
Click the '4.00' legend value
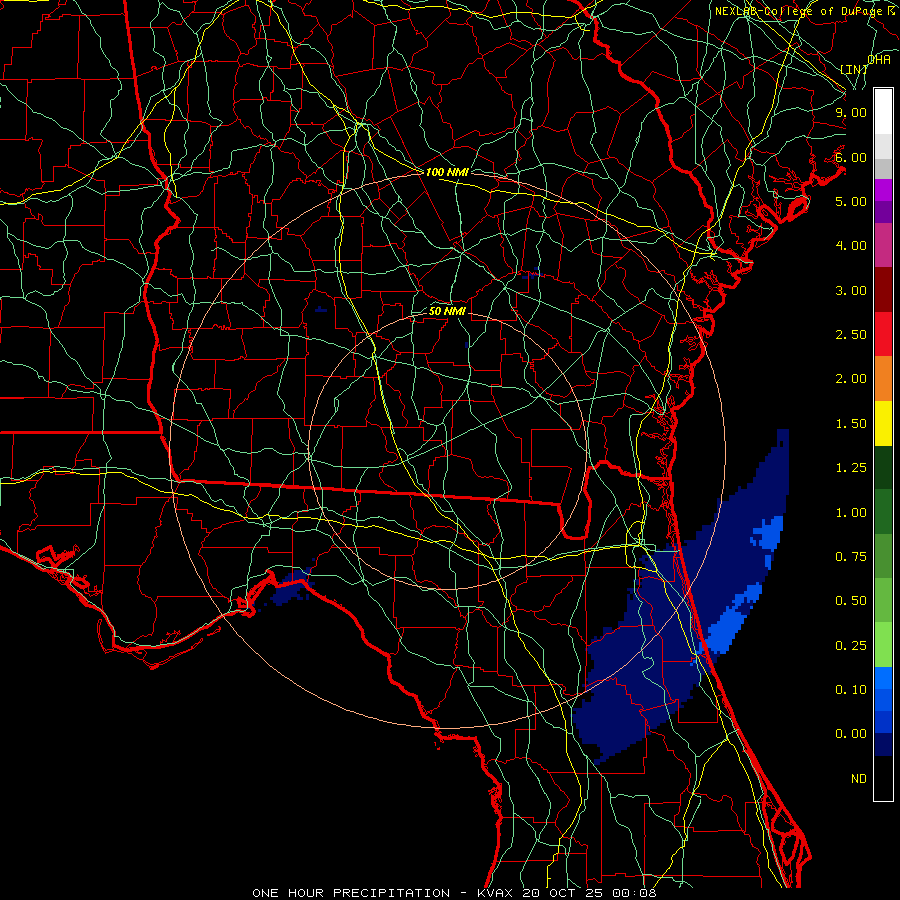click(851, 246)
